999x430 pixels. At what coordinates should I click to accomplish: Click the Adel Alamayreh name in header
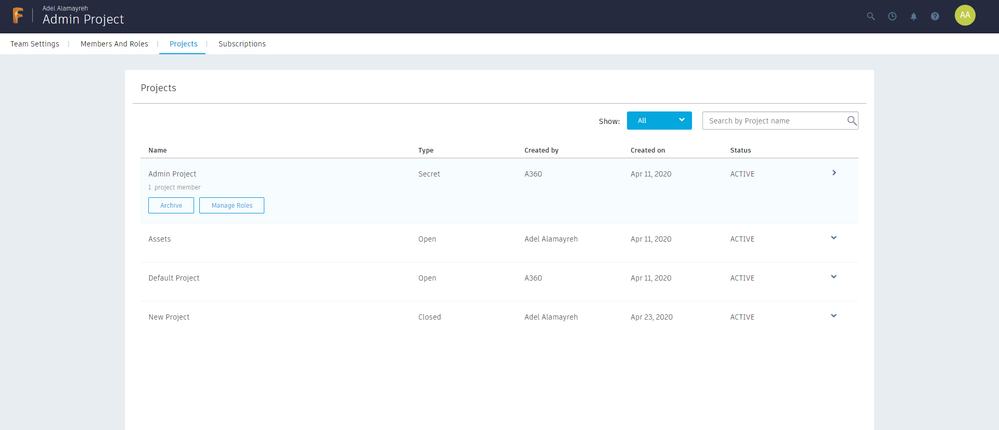pyautogui.click(x=65, y=8)
